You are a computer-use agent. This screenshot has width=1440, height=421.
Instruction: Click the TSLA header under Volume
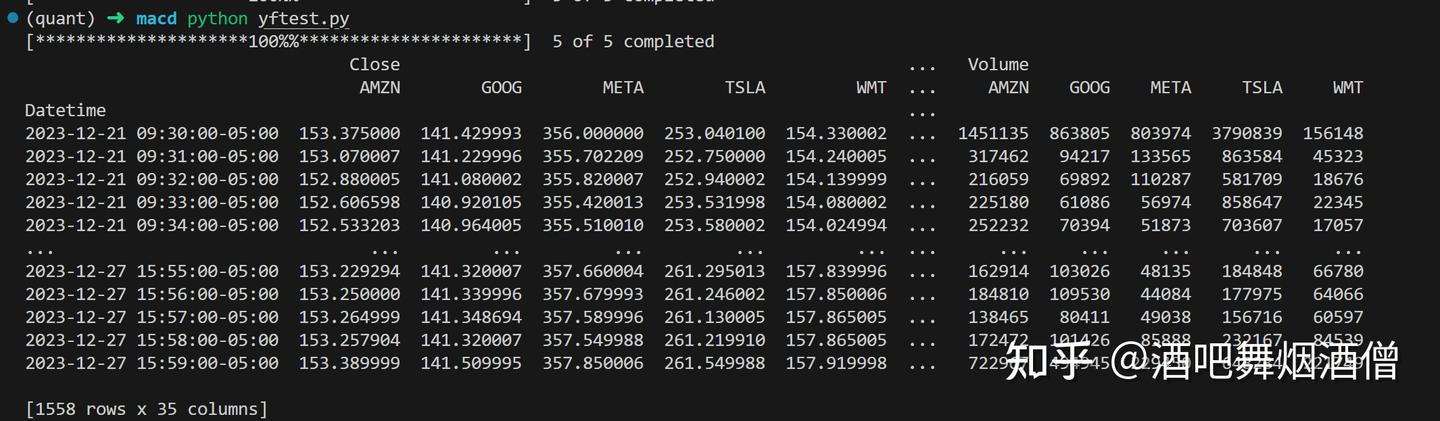pos(1262,87)
